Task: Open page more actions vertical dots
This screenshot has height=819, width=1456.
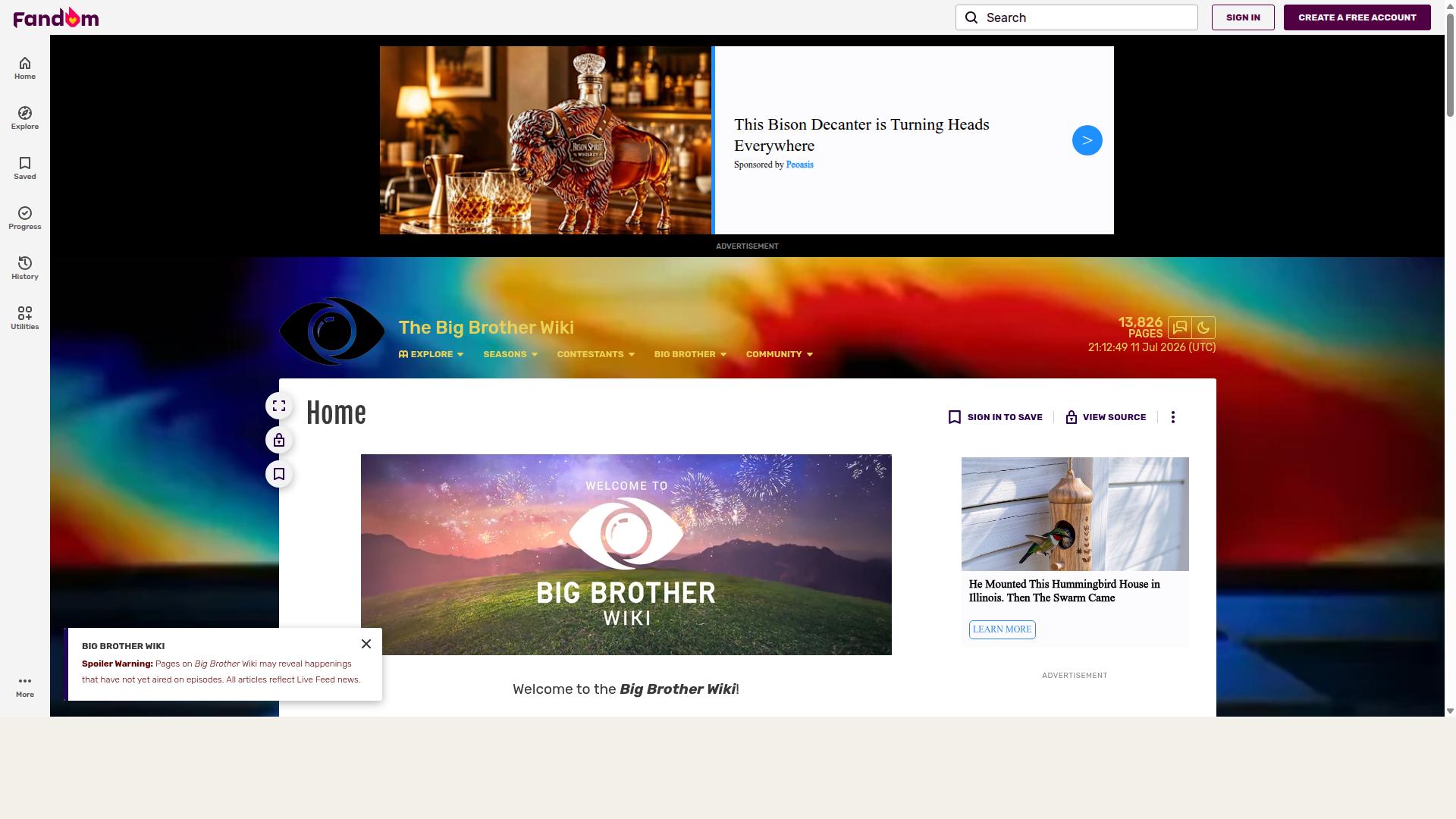Action: (1173, 417)
